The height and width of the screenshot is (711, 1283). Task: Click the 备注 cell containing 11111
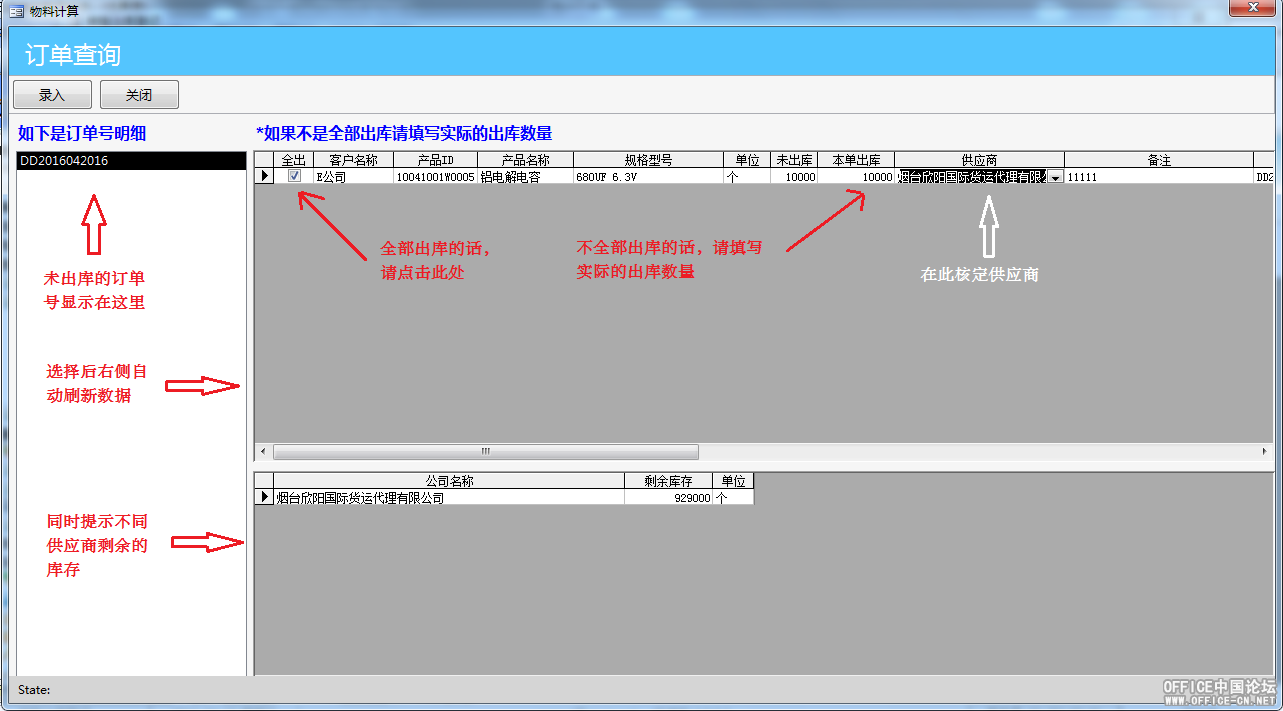[1159, 177]
